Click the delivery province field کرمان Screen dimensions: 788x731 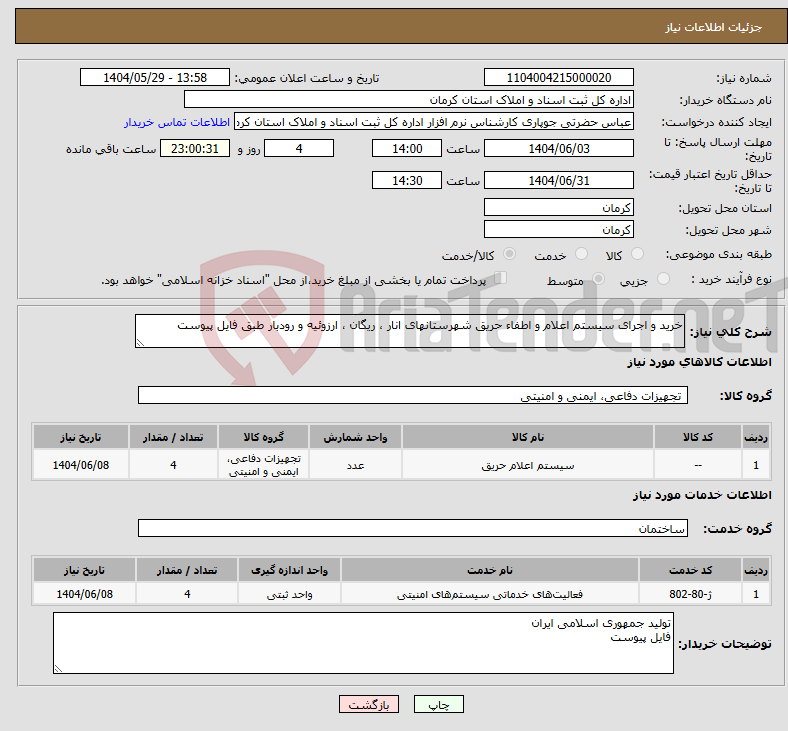pyautogui.click(x=558, y=207)
